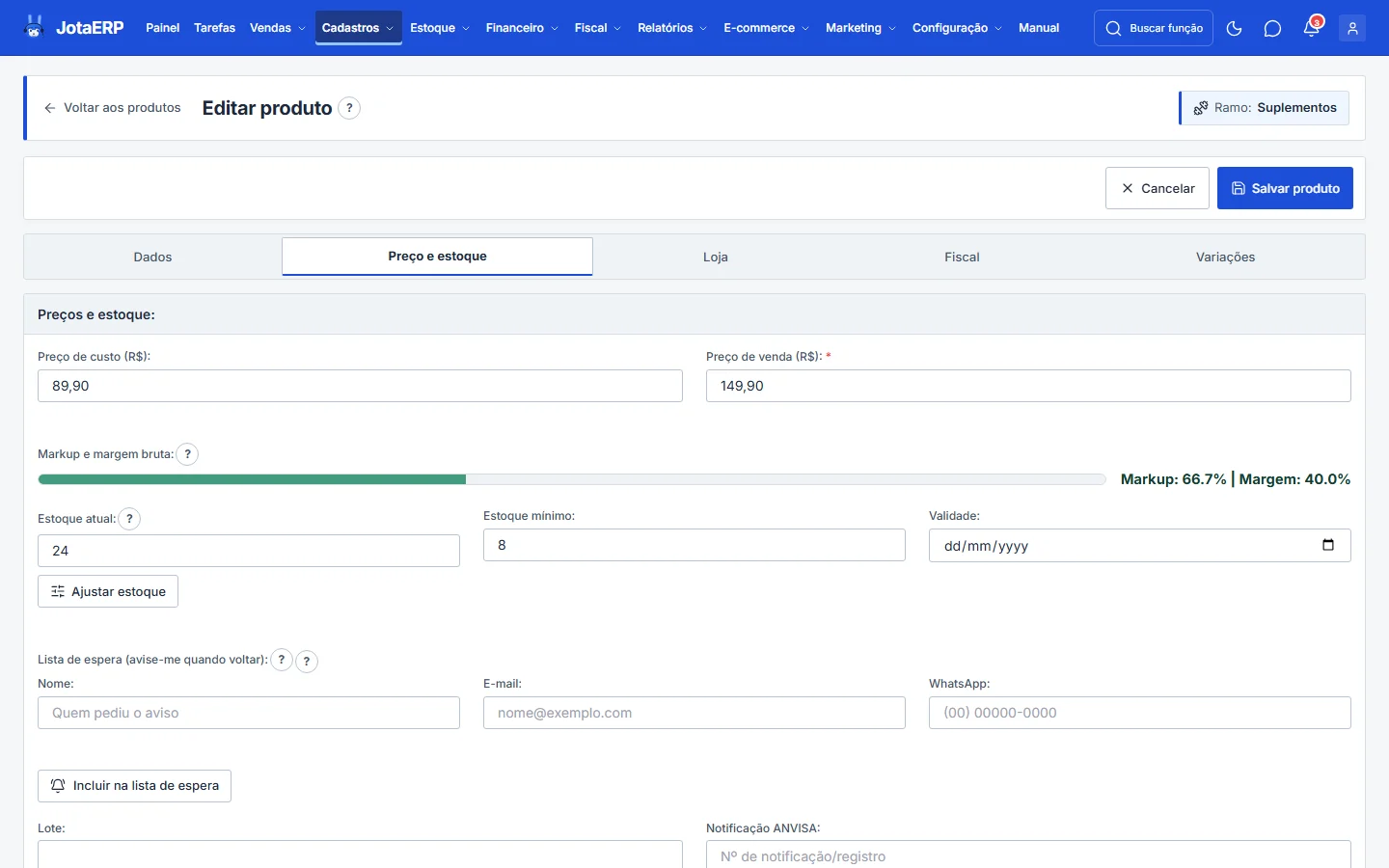Expand the Relatórios menu
The width and height of the screenshot is (1389, 868).
[x=672, y=28]
